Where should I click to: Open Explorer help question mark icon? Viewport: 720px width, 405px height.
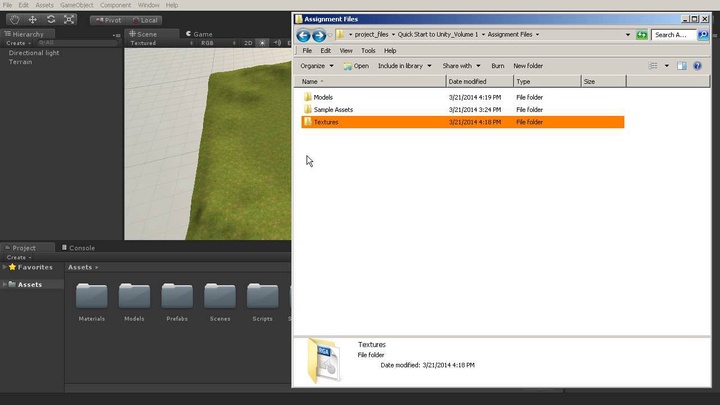pyautogui.click(x=698, y=66)
